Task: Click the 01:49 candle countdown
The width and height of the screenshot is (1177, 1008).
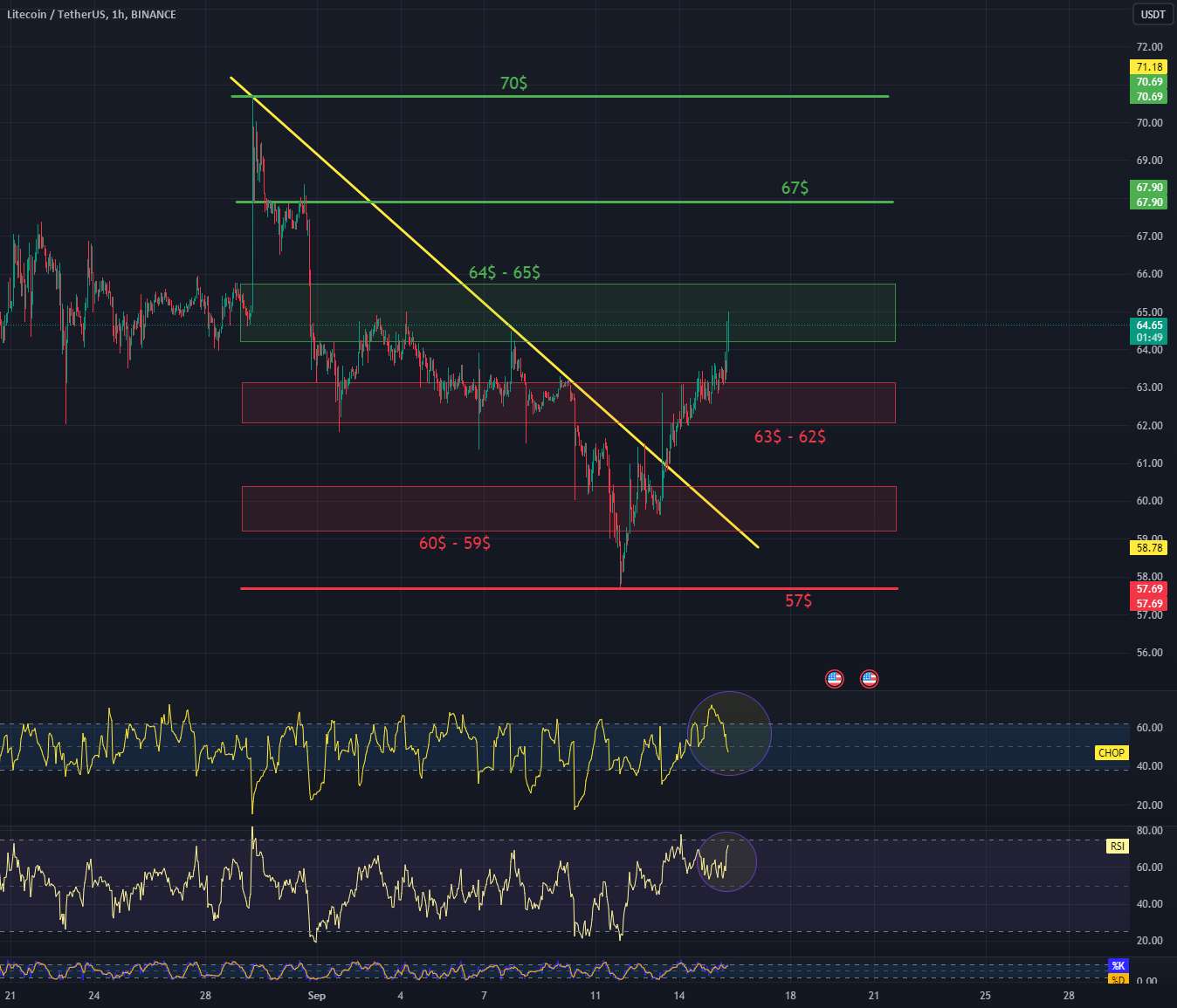Action: 1149,338
